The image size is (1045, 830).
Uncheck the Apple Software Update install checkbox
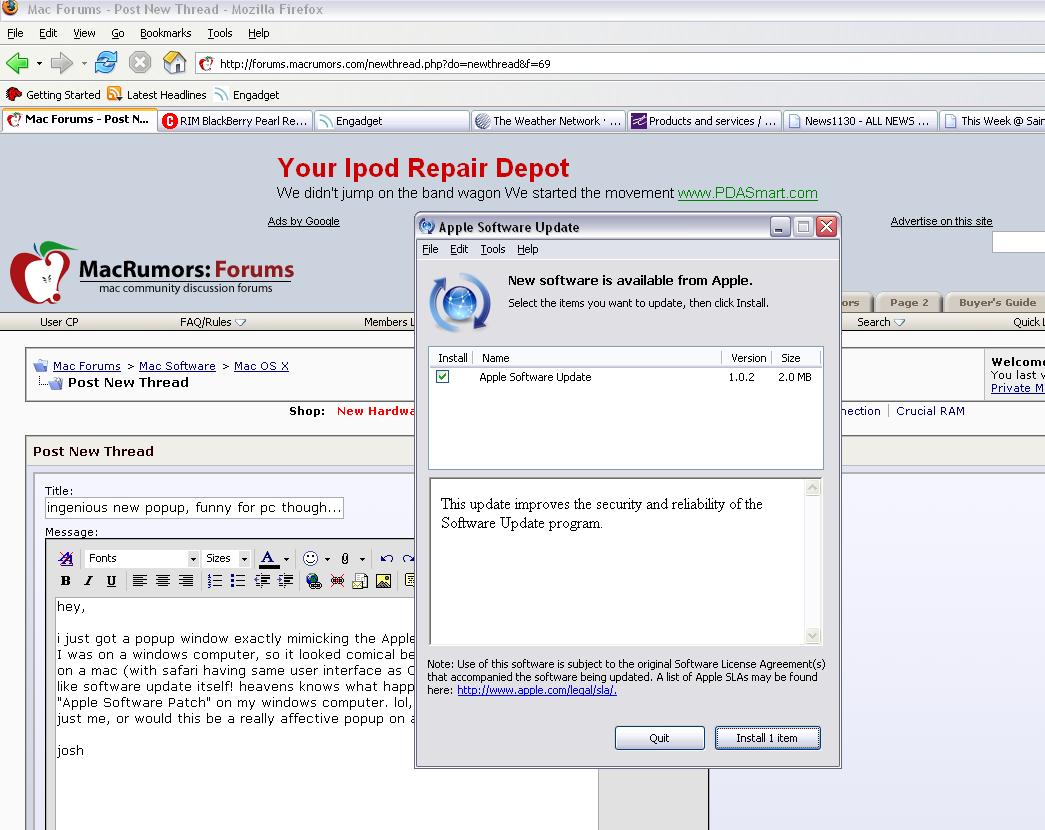click(x=443, y=377)
